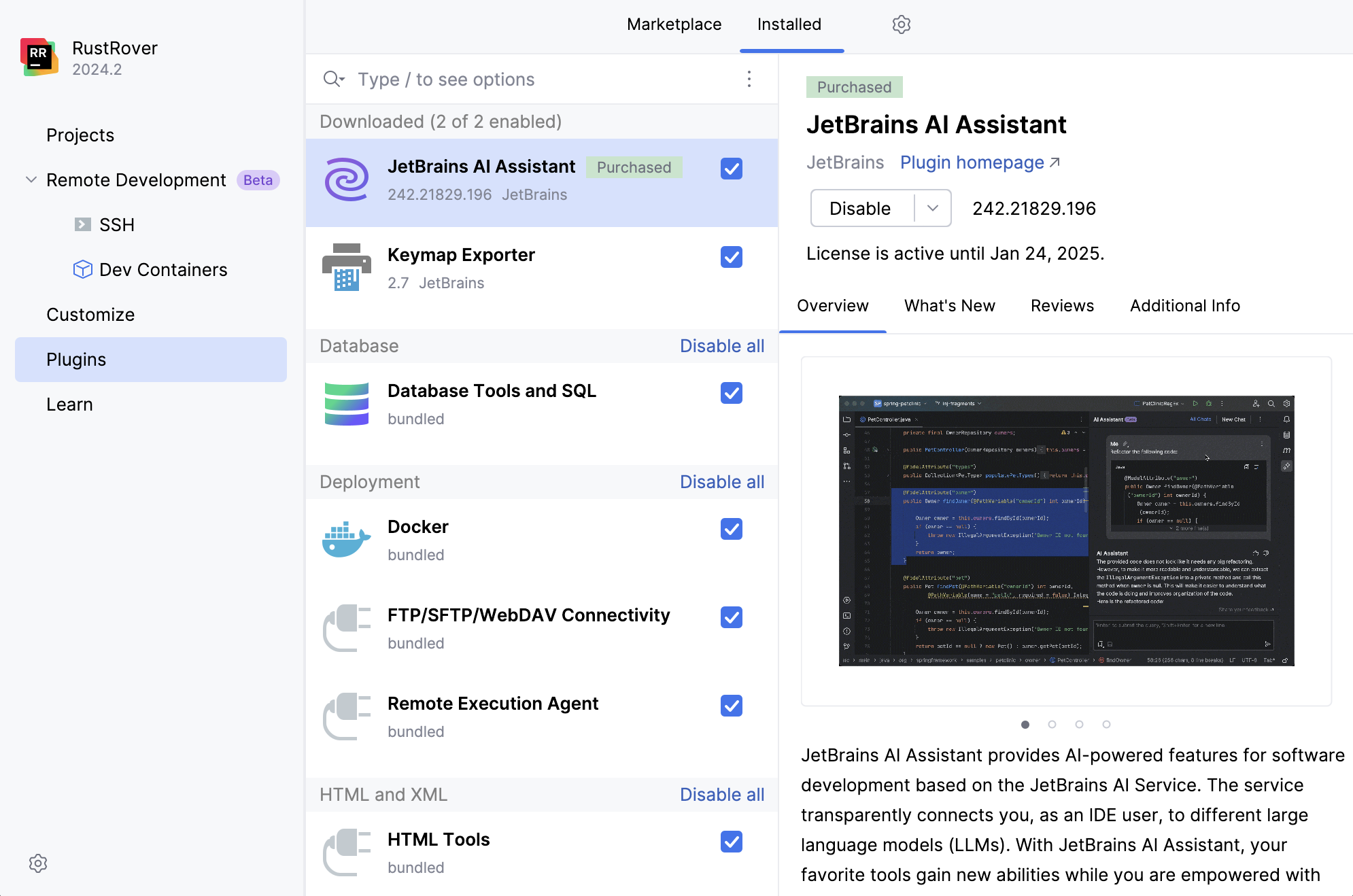The width and height of the screenshot is (1353, 896).
Task: Open plugin settings gear next to Installed
Action: (x=901, y=24)
